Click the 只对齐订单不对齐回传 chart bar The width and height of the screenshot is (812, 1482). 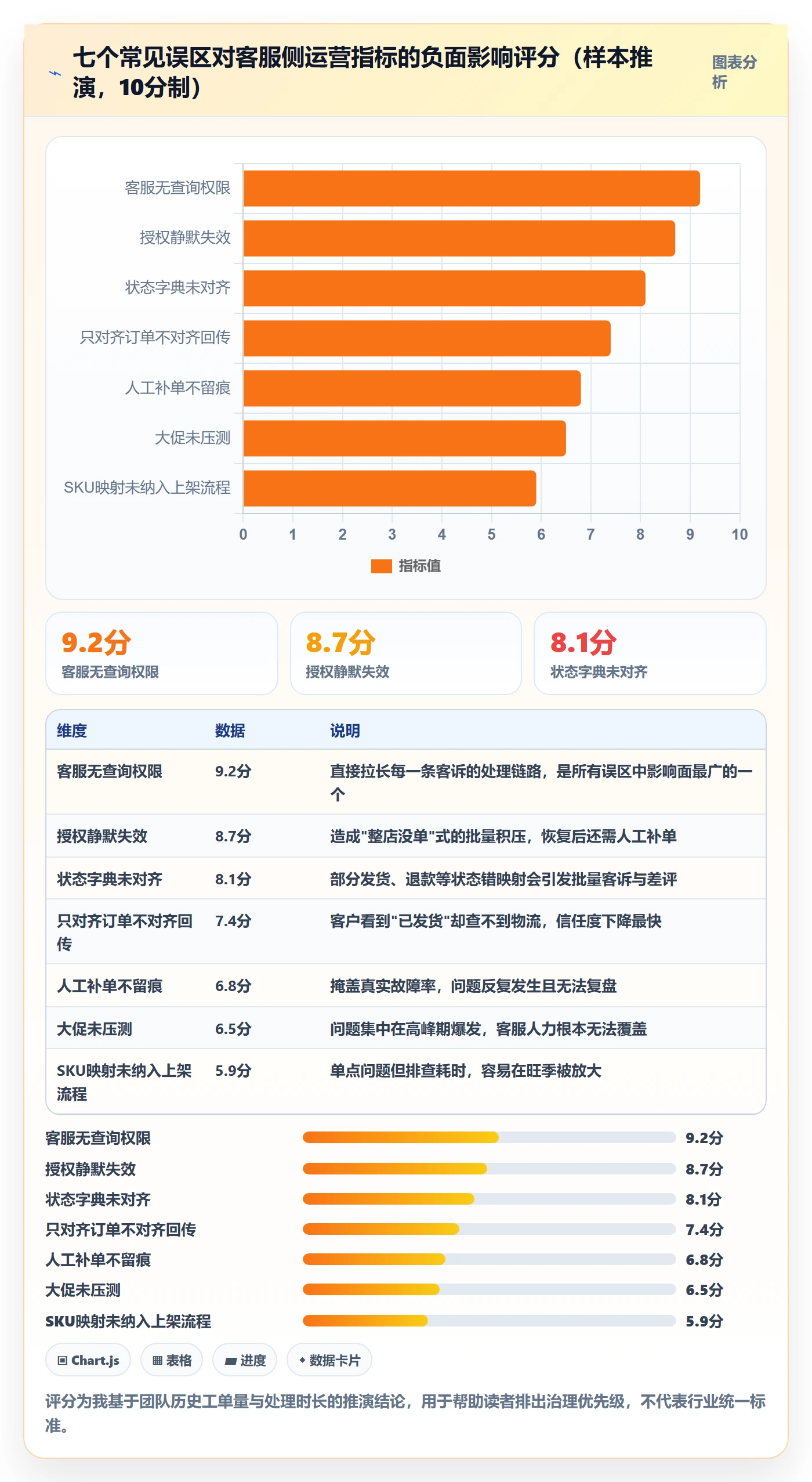[427, 338]
